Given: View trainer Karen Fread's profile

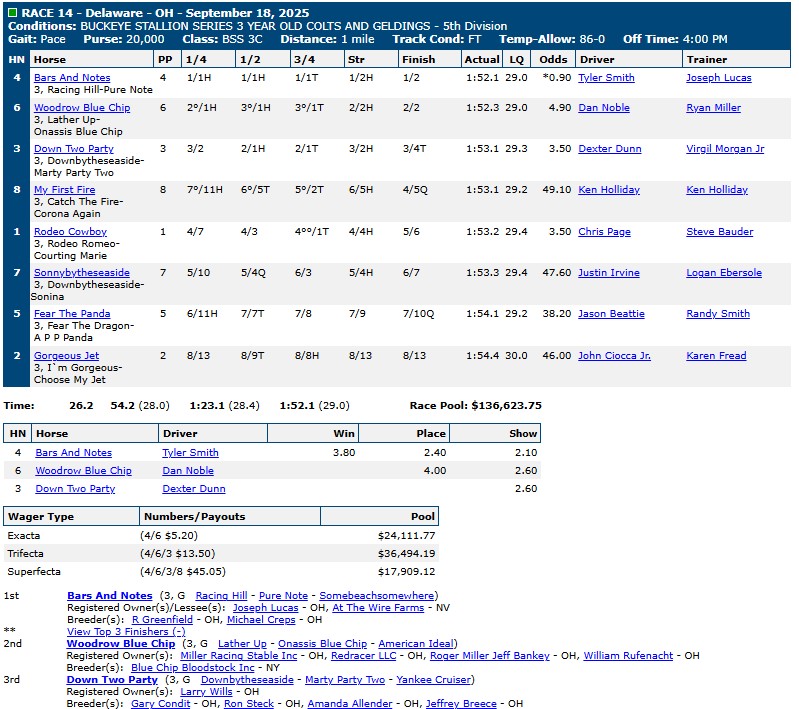Looking at the screenshot, I should coord(716,356).
